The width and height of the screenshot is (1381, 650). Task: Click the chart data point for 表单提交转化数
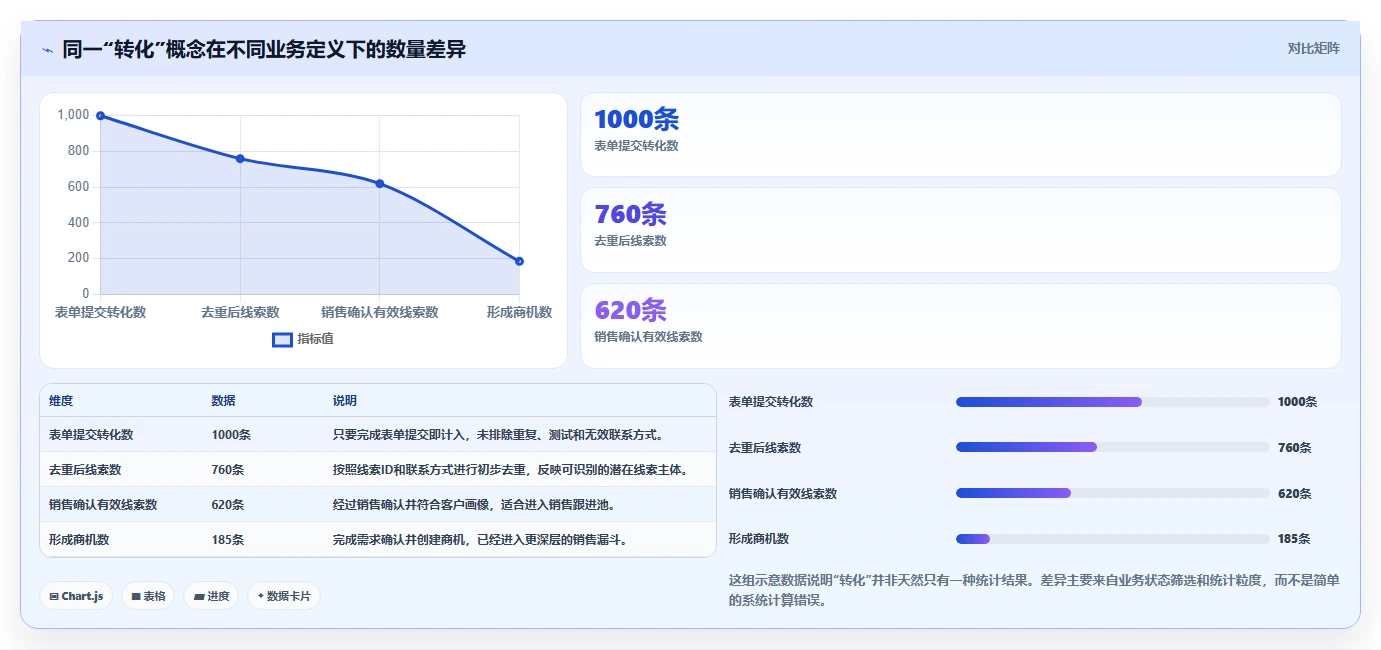[x=100, y=116]
